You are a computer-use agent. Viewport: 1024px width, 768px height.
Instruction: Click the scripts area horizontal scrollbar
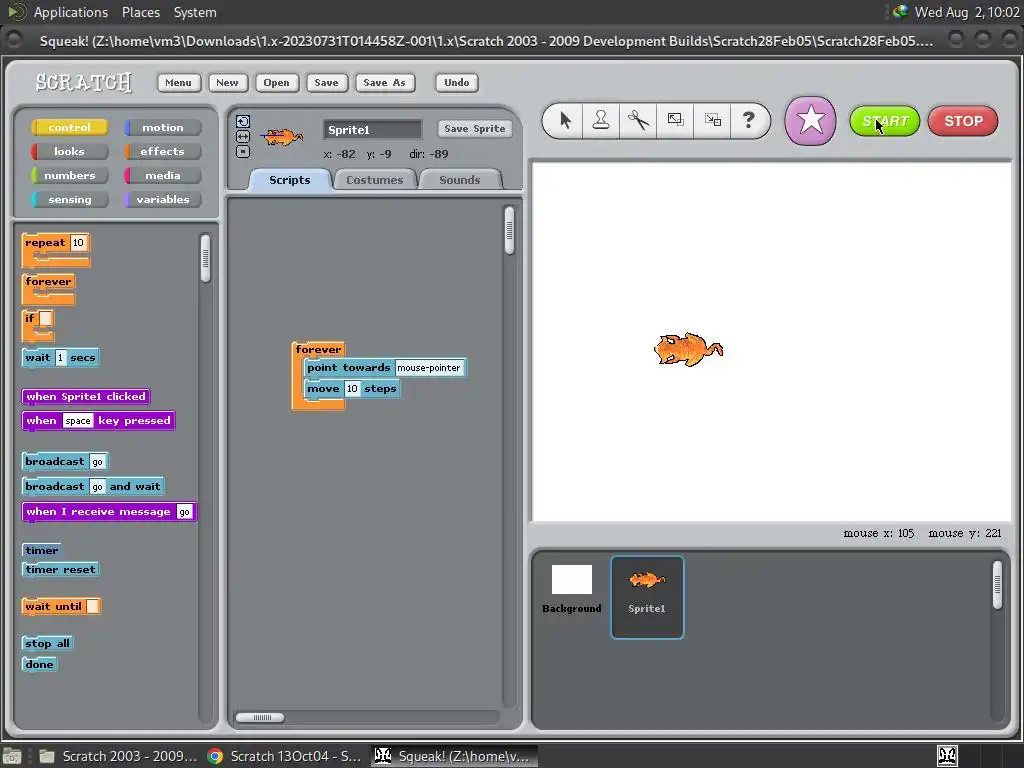[x=260, y=717]
